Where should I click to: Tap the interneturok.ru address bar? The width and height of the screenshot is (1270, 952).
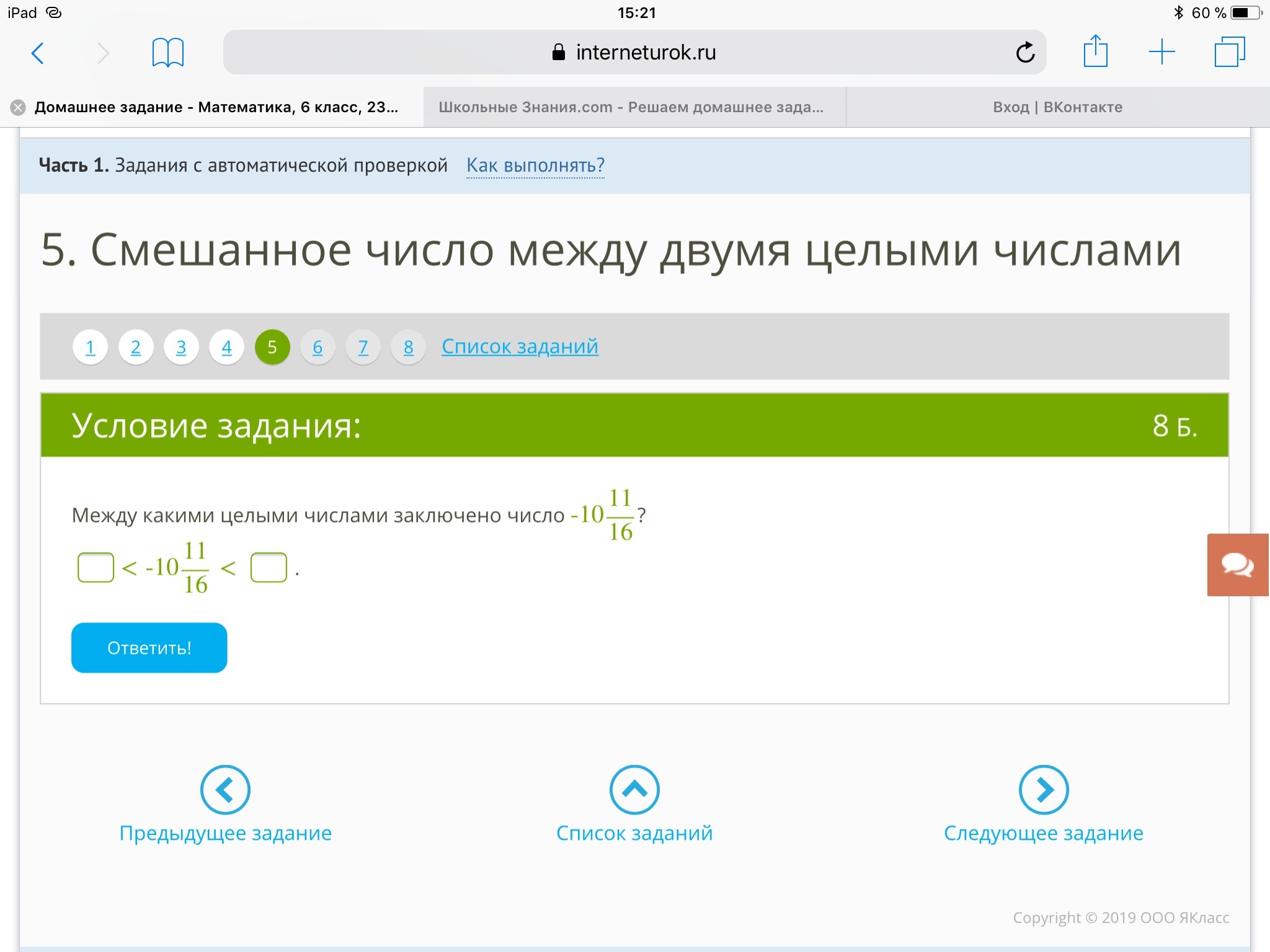(x=633, y=53)
